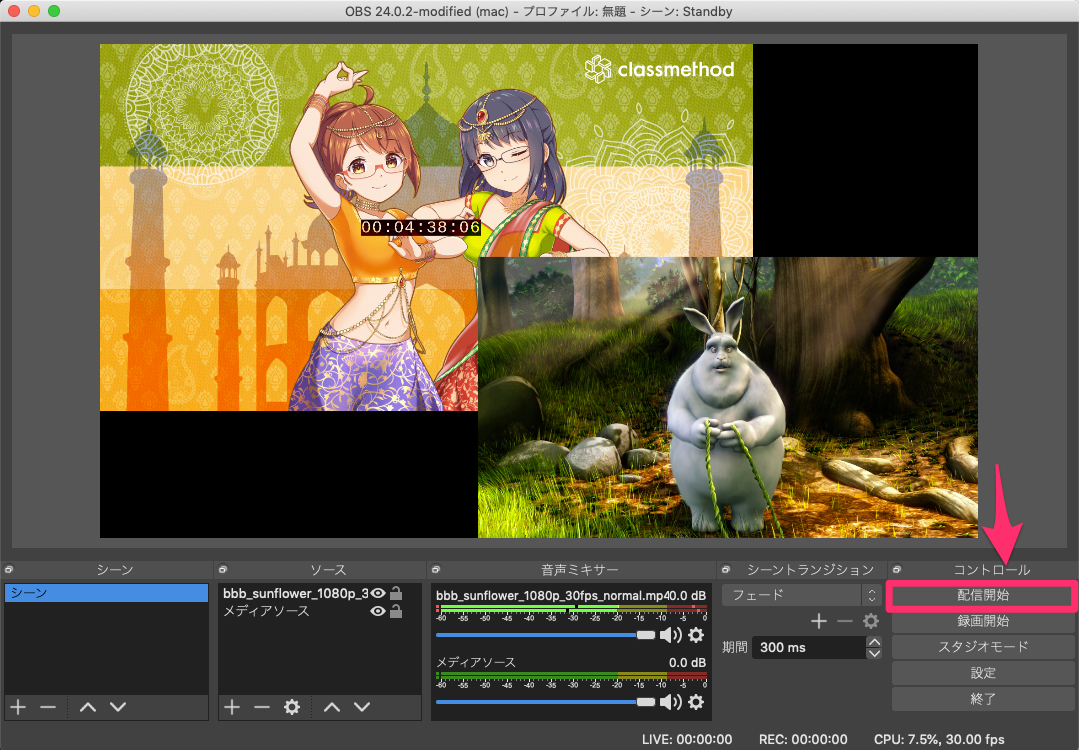
Task: Click the LIVE: 00:00:00 status text
Action: pyautogui.click(x=687, y=739)
